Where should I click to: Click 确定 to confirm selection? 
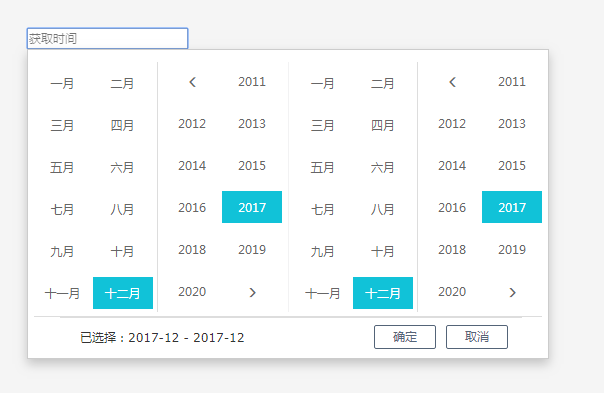(x=405, y=337)
